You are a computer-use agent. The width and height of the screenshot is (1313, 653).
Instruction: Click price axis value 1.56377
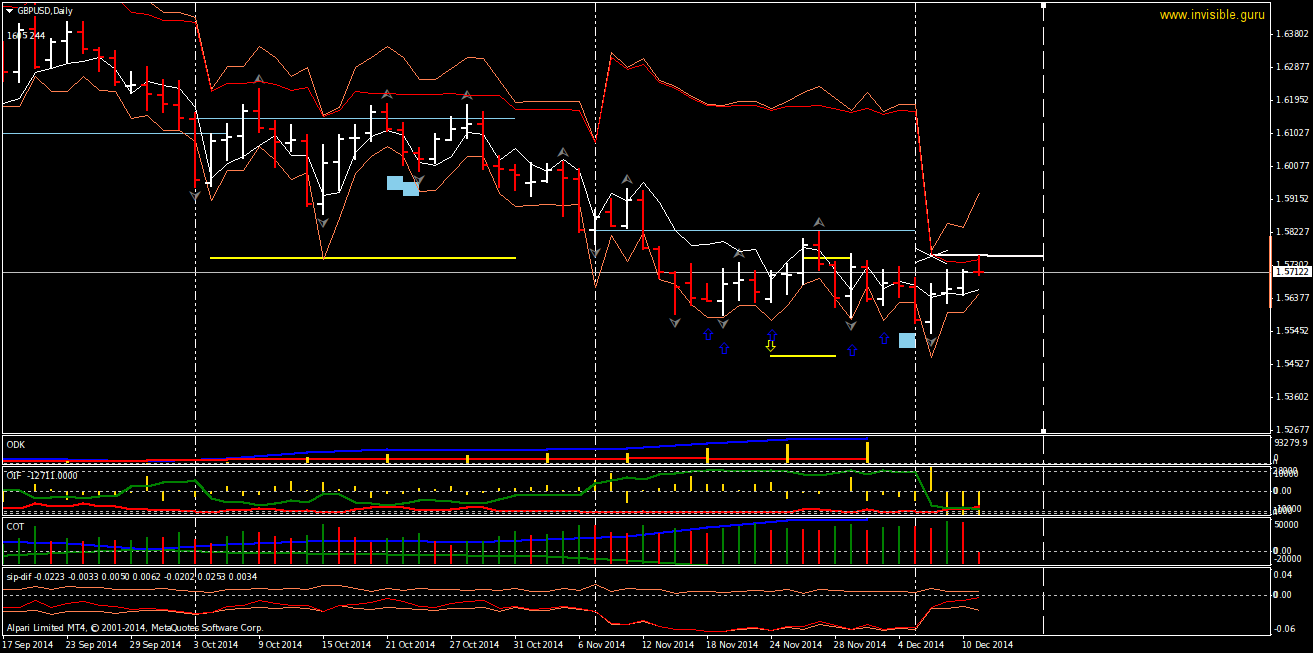click(1293, 297)
